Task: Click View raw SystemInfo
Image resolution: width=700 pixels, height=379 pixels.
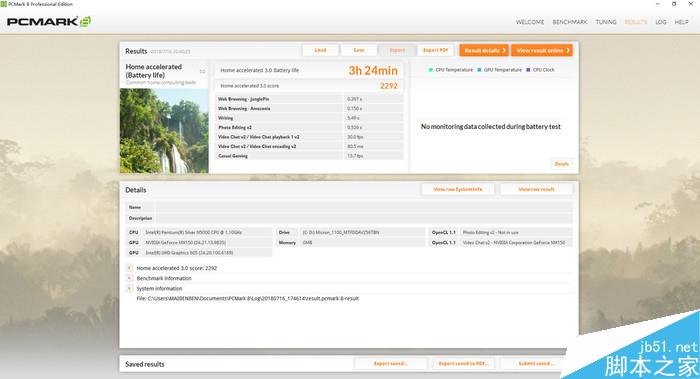Action: [x=458, y=189]
